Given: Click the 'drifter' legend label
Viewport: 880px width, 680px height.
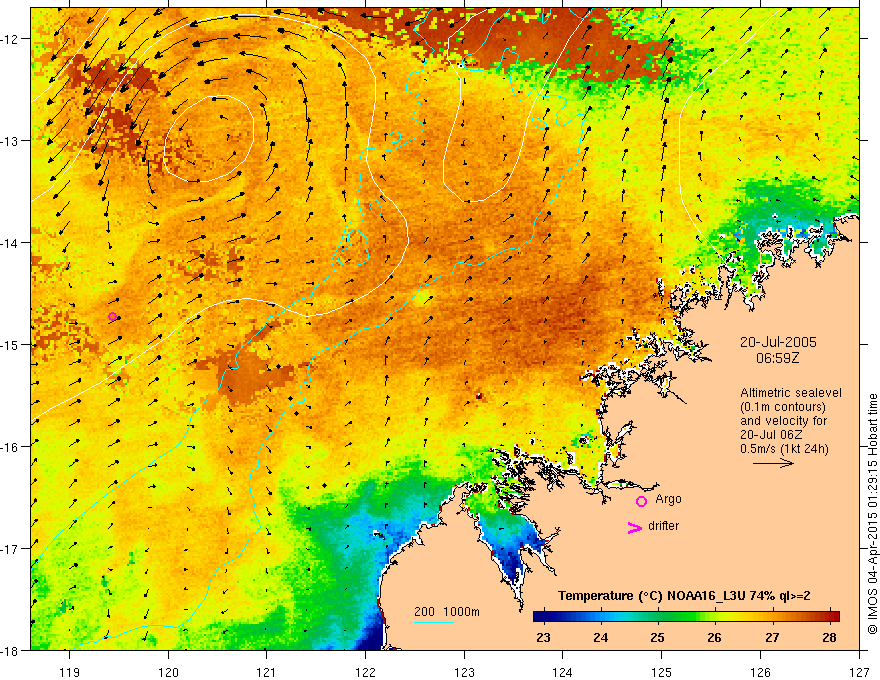Looking at the screenshot, I should tap(663, 526).
